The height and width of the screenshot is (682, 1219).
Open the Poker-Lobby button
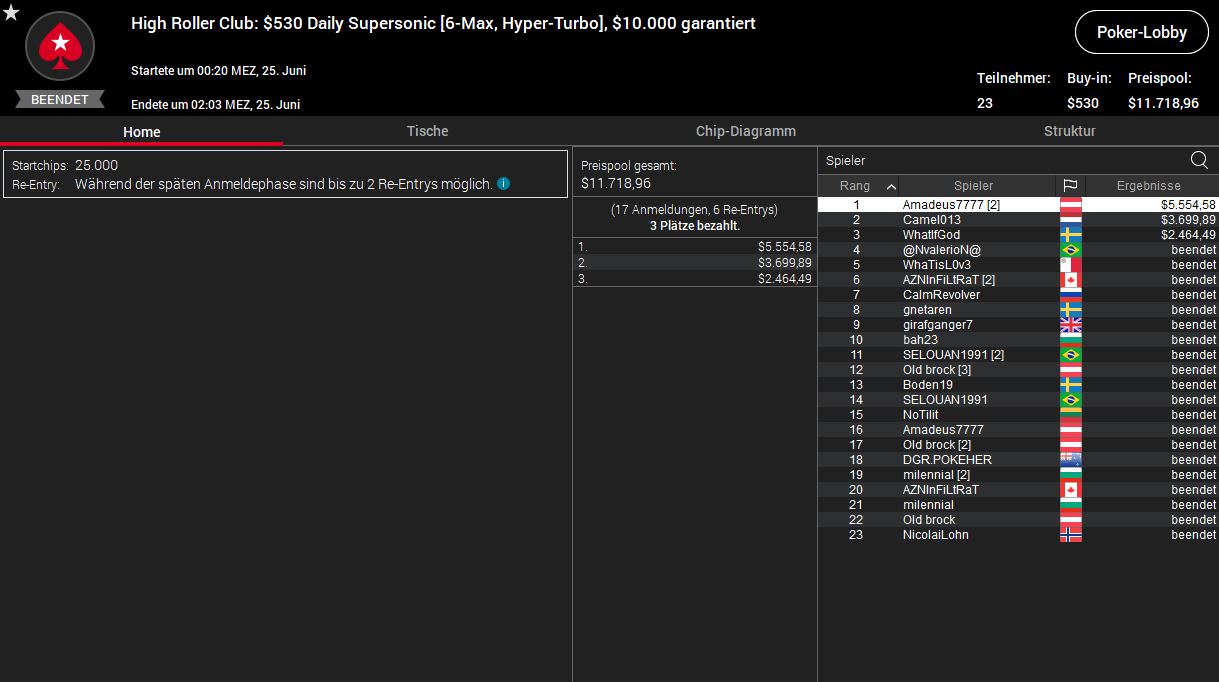(1141, 32)
